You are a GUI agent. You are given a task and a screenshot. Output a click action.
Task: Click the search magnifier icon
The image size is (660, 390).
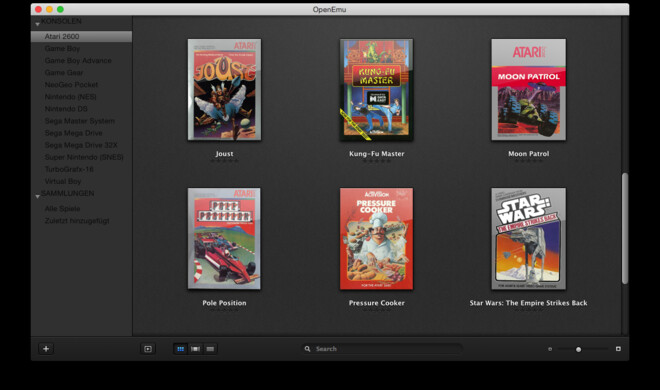point(308,349)
